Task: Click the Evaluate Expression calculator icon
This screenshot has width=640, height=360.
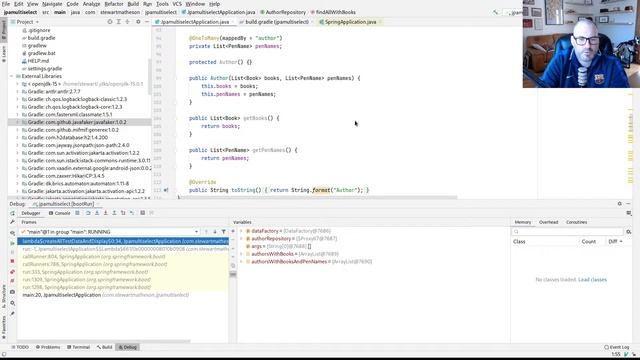Action: tap(142, 213)
